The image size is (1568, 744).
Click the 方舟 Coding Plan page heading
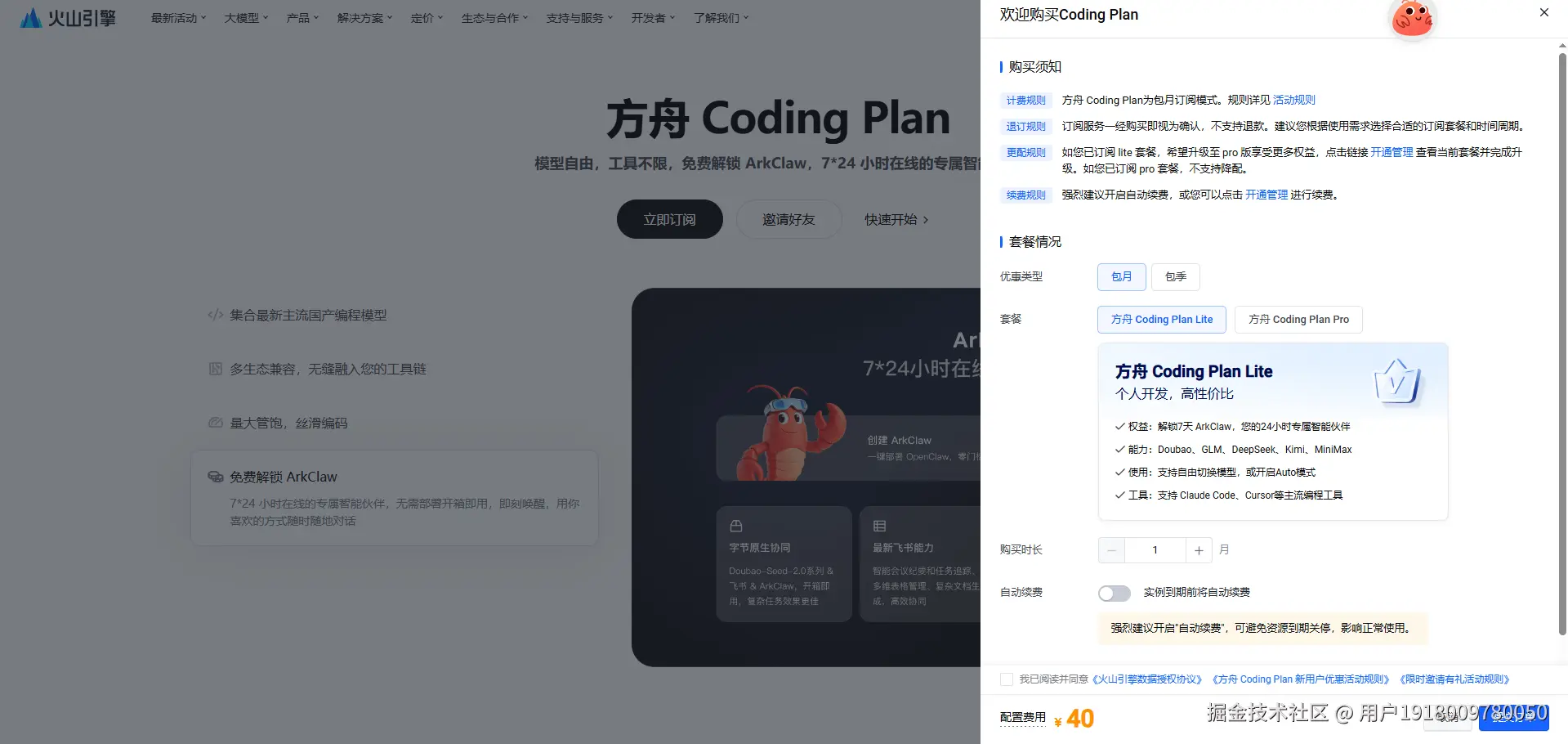778,119
